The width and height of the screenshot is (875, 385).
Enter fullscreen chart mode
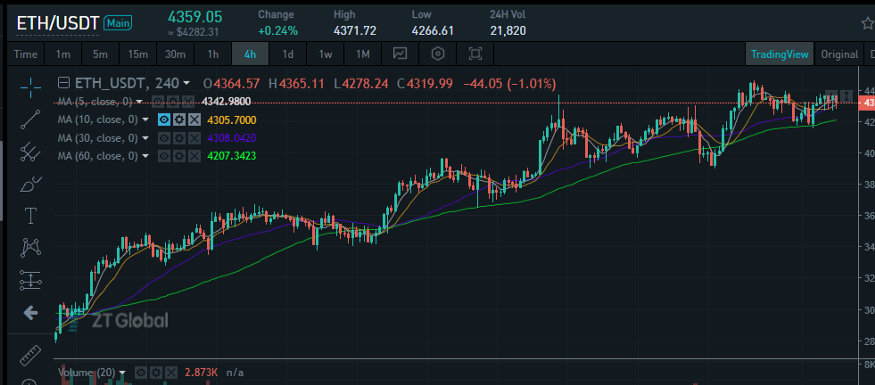pyautogui.click(x=475, y=54)
